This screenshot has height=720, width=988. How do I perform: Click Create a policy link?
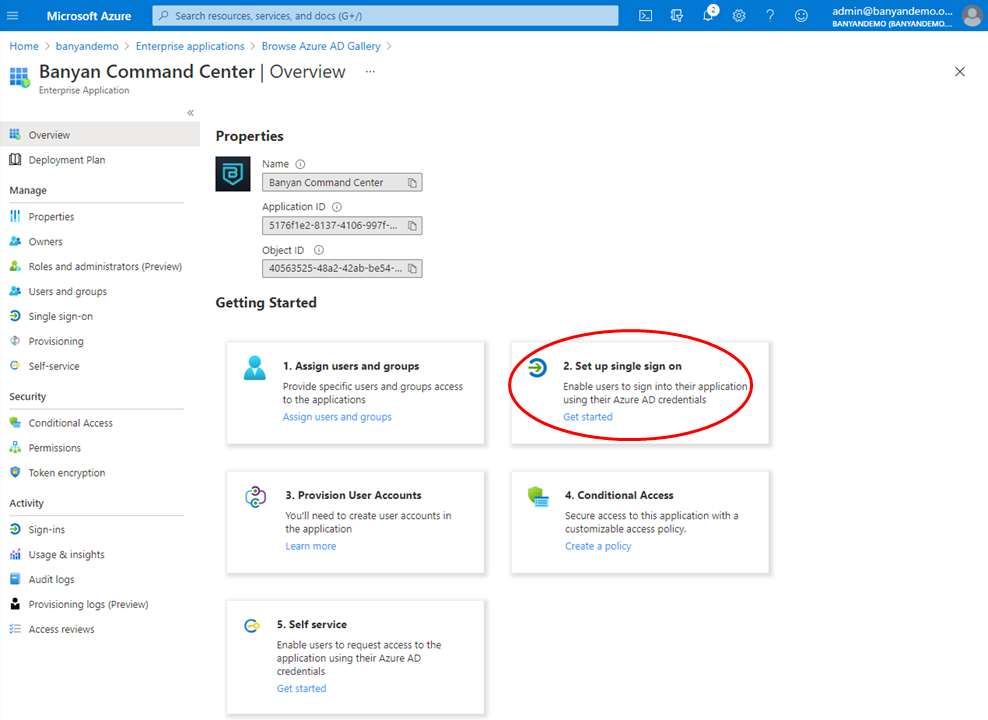598,546
